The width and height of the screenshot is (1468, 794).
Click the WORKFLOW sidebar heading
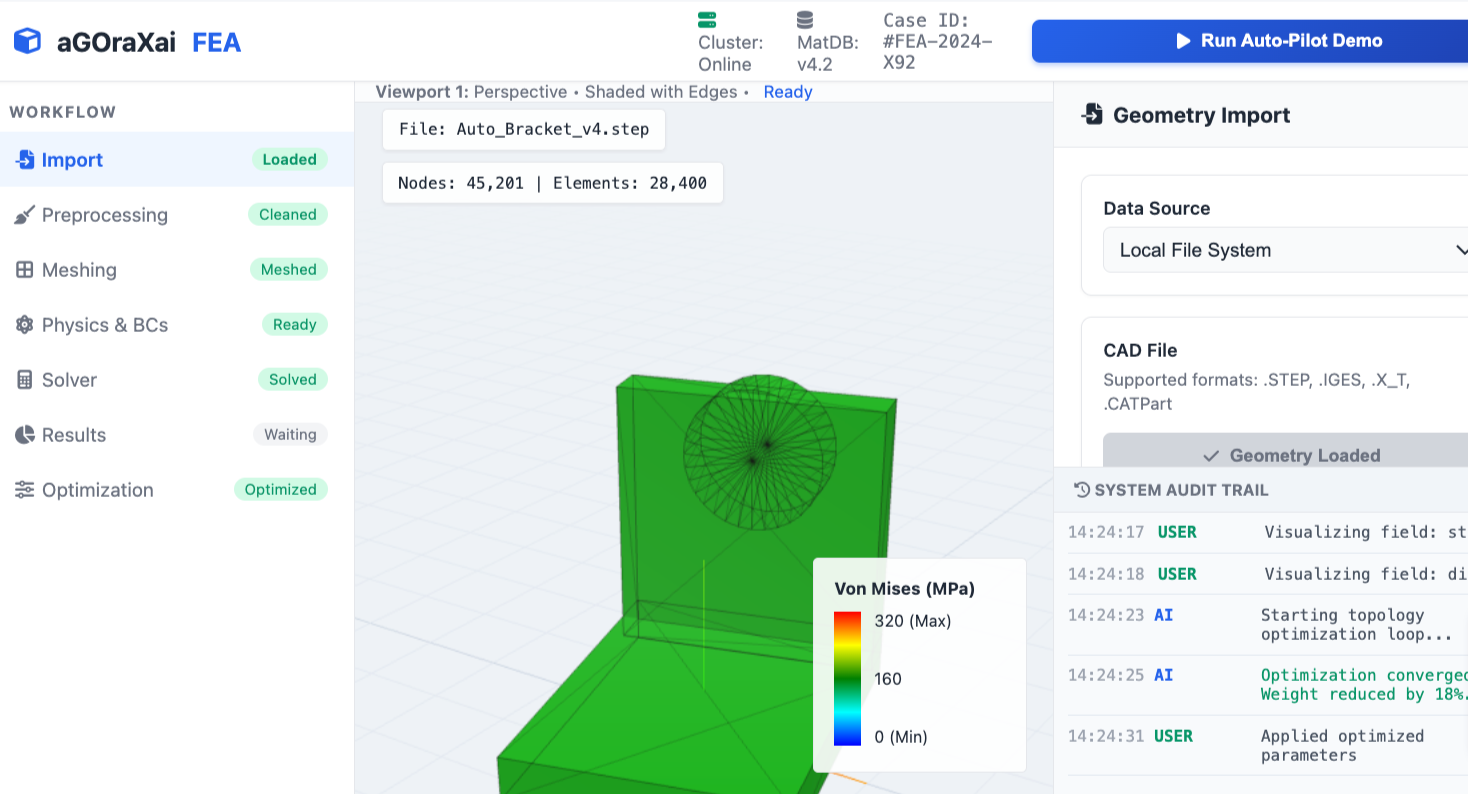click(63, 112)
